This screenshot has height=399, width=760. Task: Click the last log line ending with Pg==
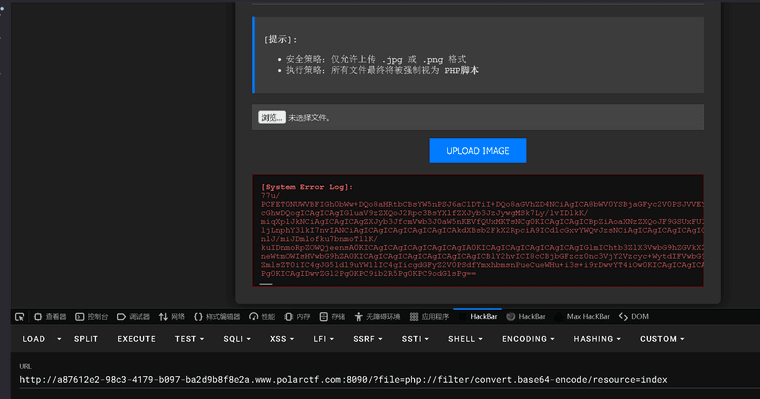pos(368,274)
